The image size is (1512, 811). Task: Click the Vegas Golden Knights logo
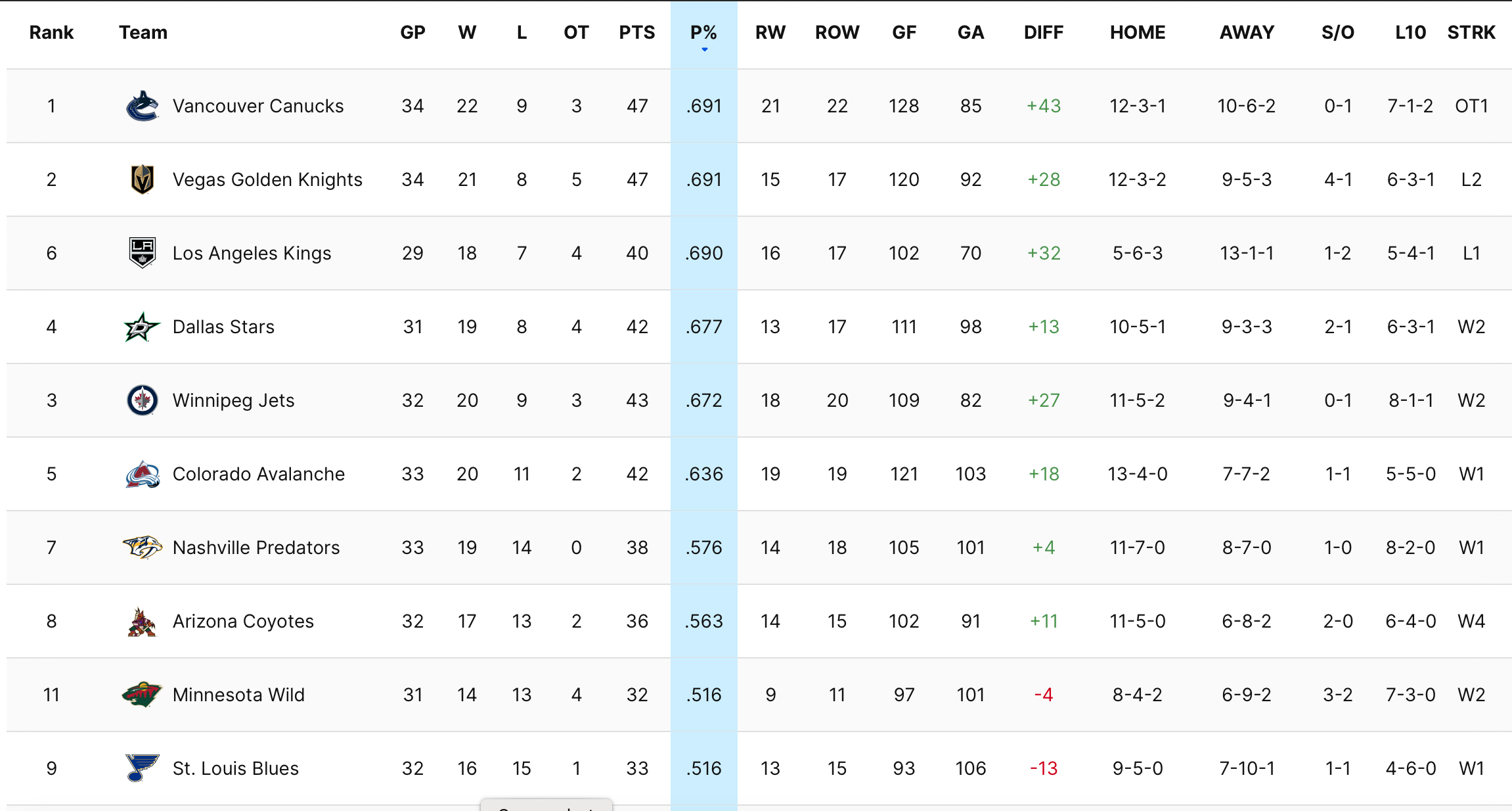pos(142,180)
